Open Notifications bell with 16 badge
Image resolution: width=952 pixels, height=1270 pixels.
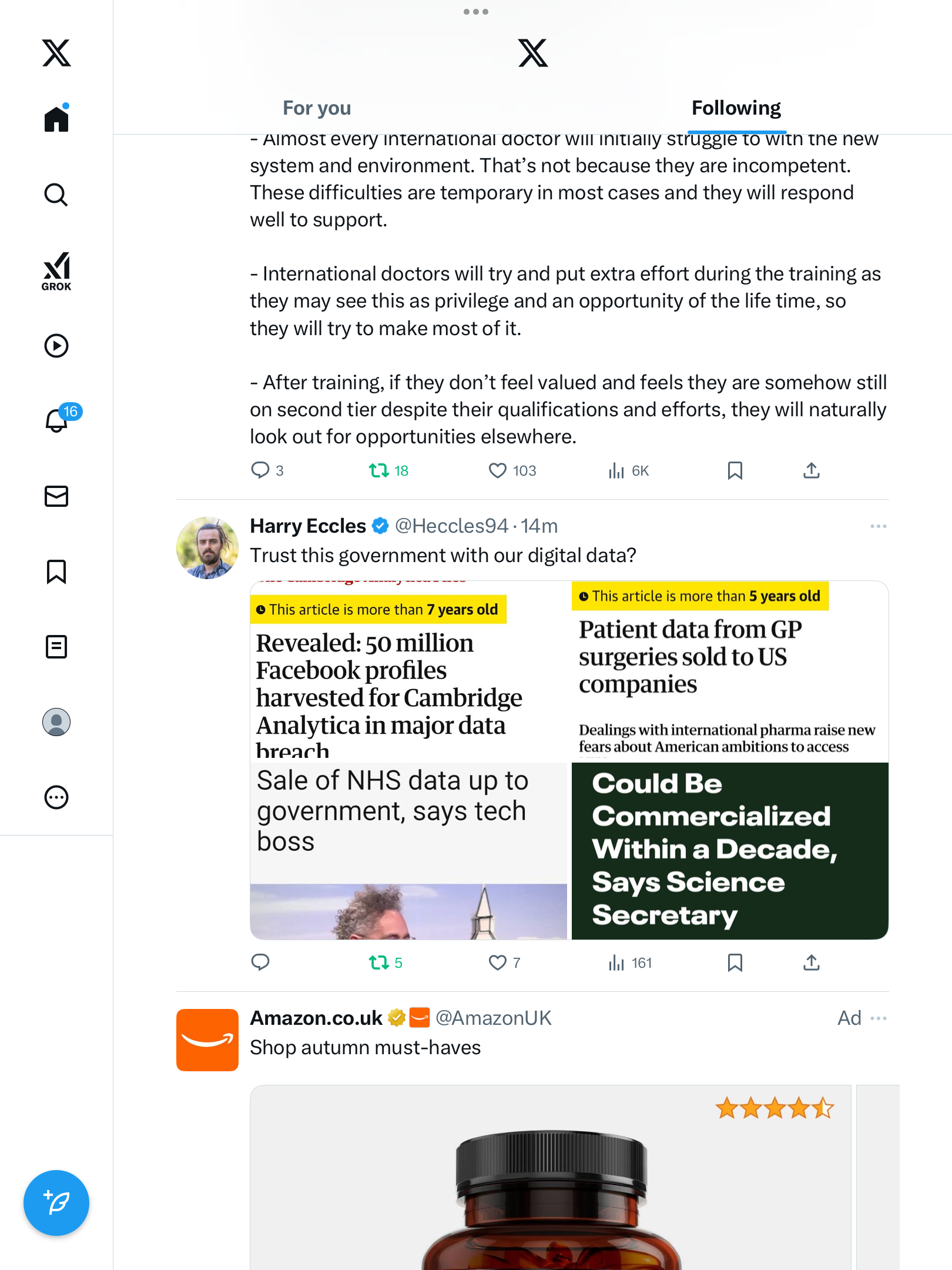tap(58, 420)
